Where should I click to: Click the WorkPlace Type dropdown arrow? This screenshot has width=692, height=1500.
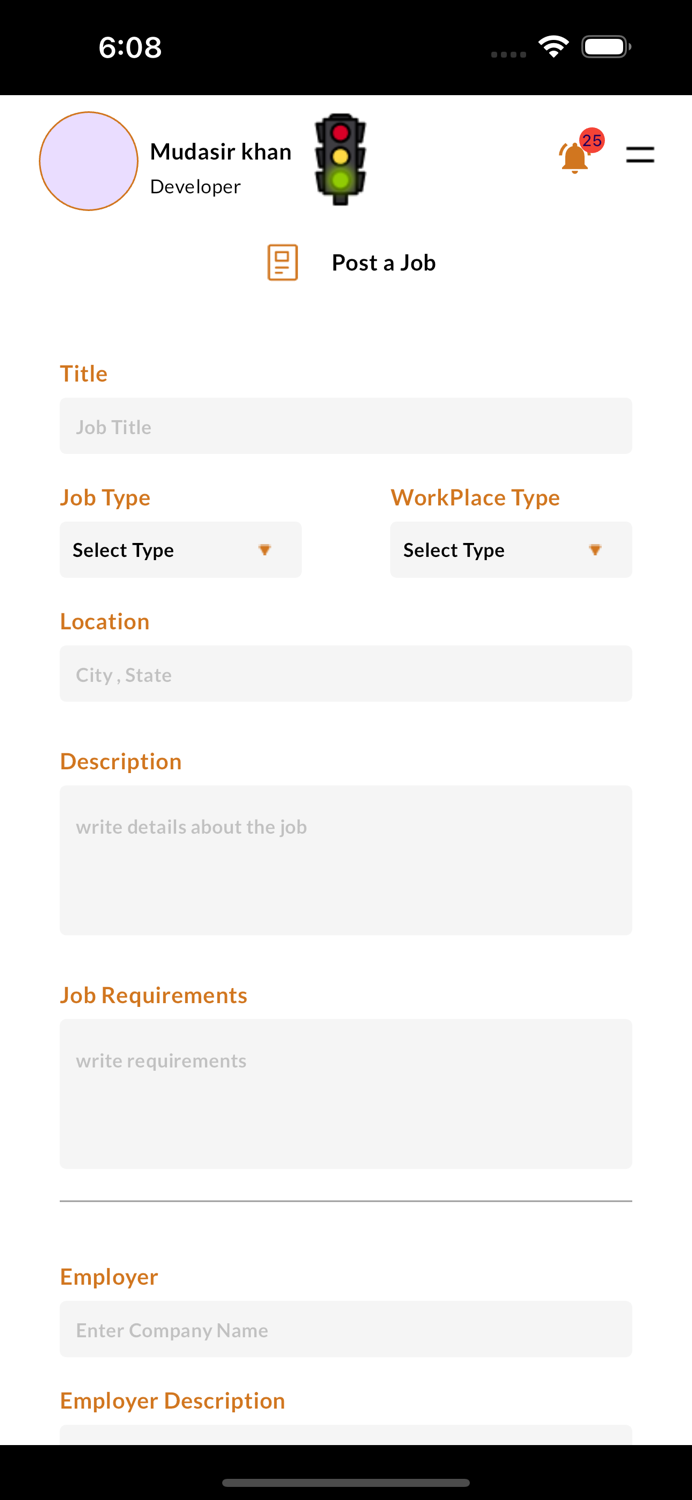tap(596, 549)
